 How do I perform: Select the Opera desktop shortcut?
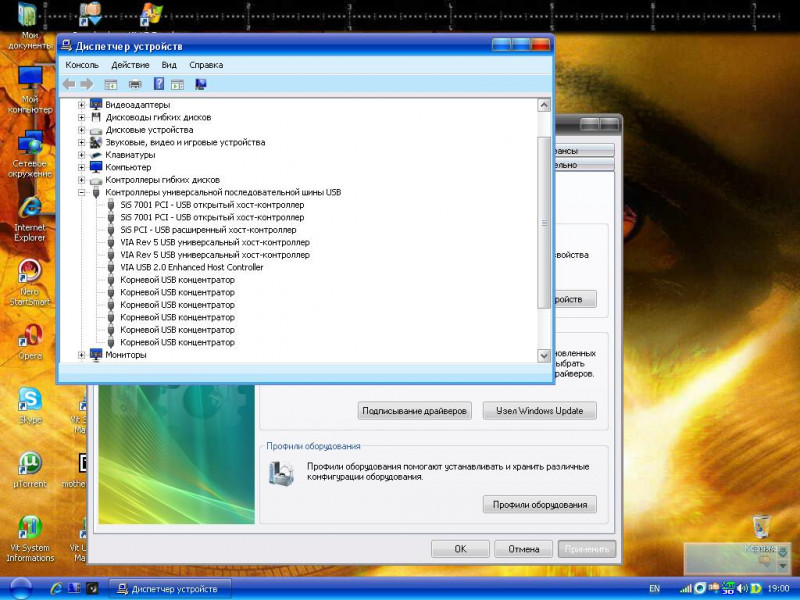coord(30,342)
